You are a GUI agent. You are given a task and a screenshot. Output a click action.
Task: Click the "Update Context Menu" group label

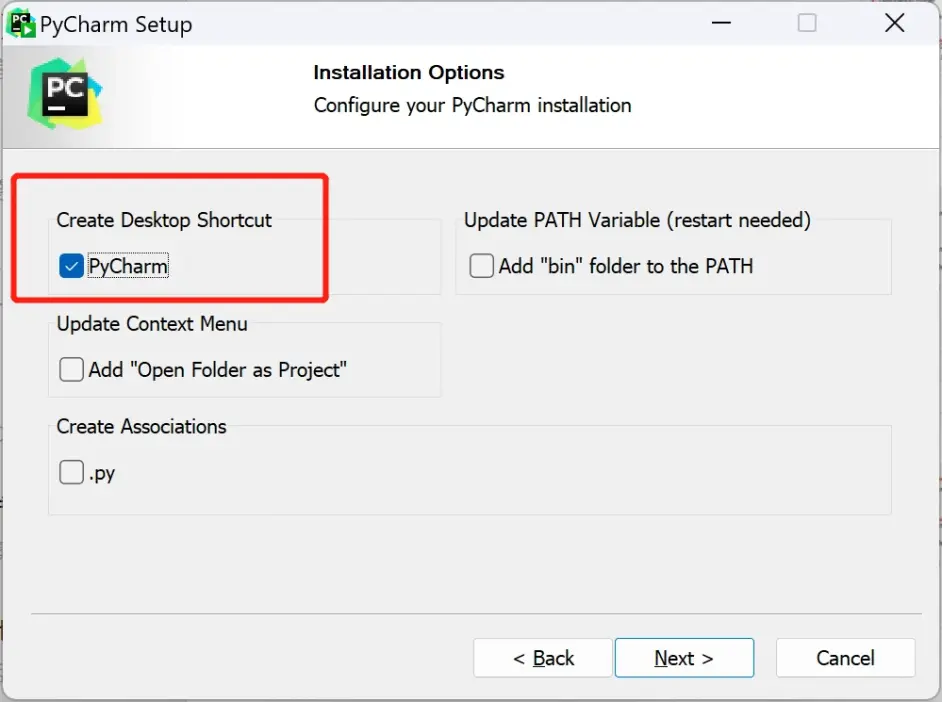tap(152, 324)
